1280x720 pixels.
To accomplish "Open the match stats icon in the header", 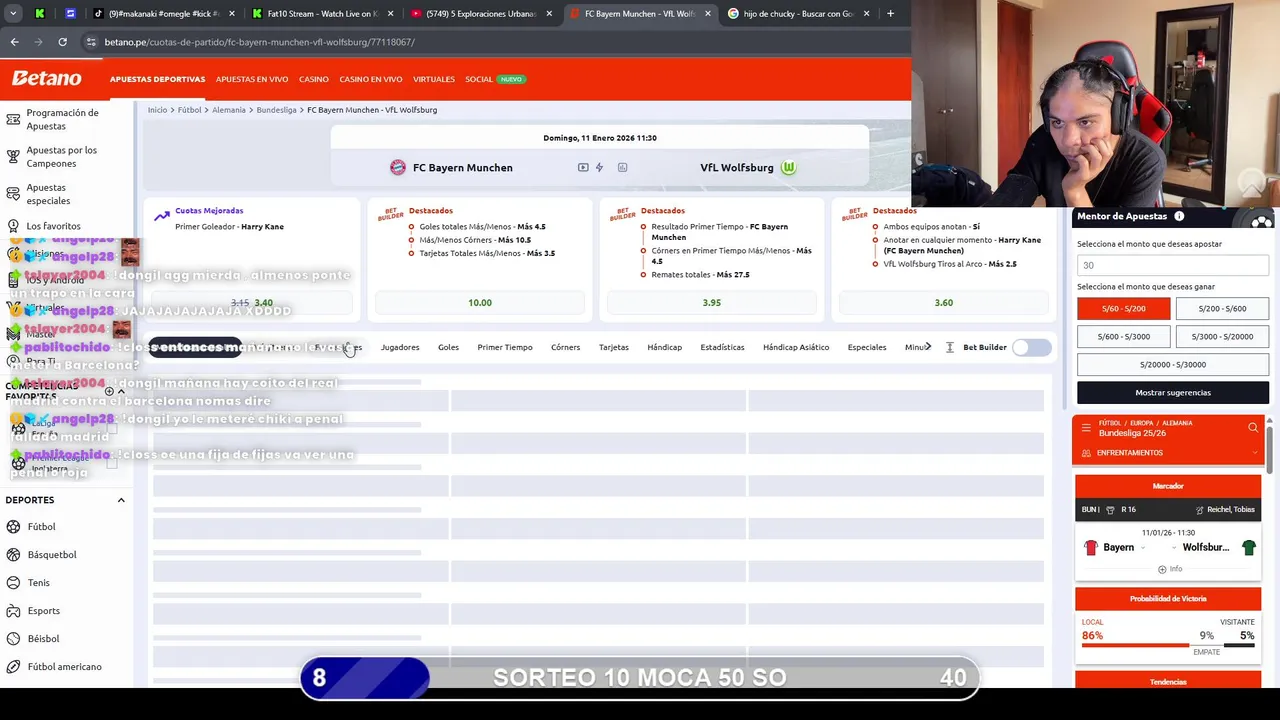I will 622,167.
